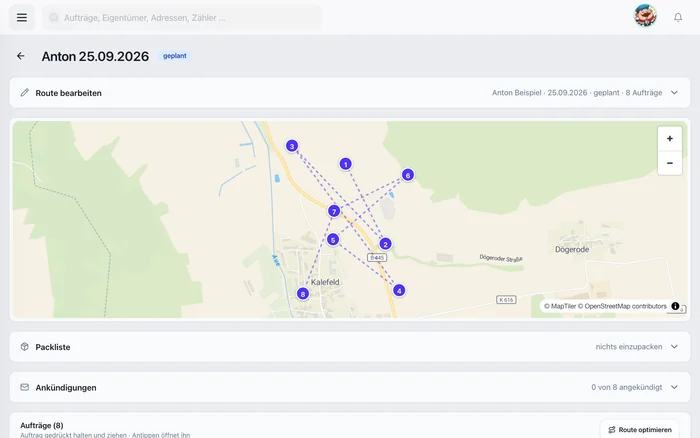Select map stop marker 3
This screenshot has height=438, width=700.
292,146
